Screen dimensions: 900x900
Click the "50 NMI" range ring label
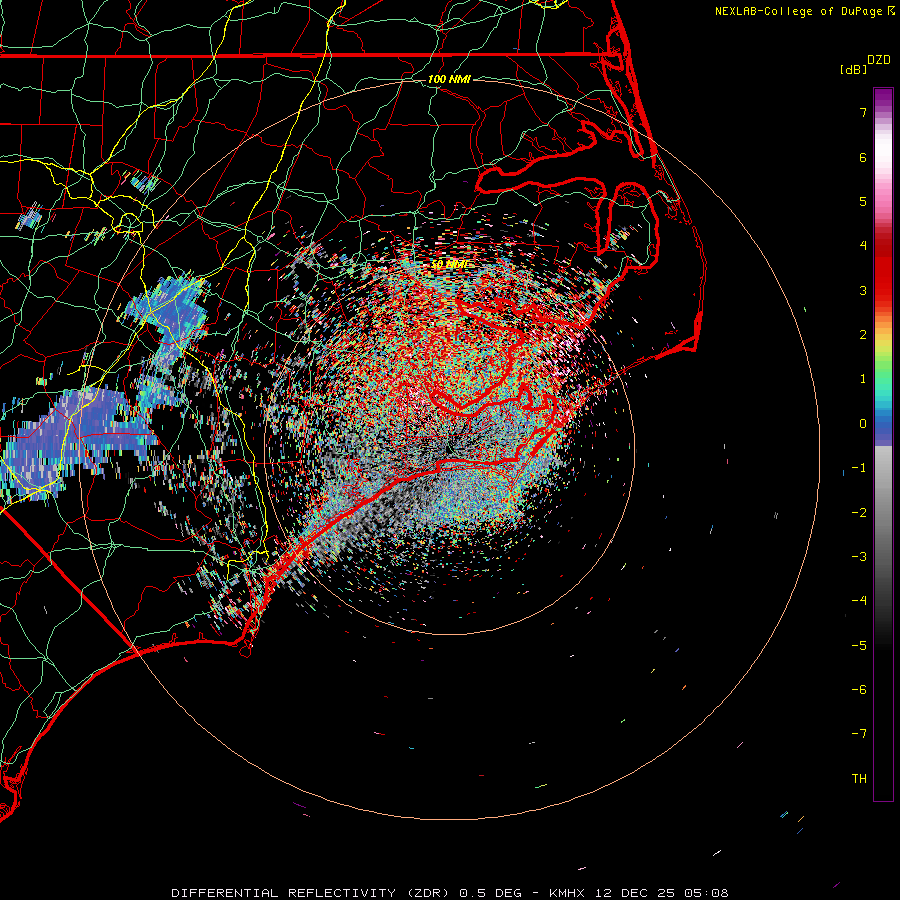tap(449, 264)
